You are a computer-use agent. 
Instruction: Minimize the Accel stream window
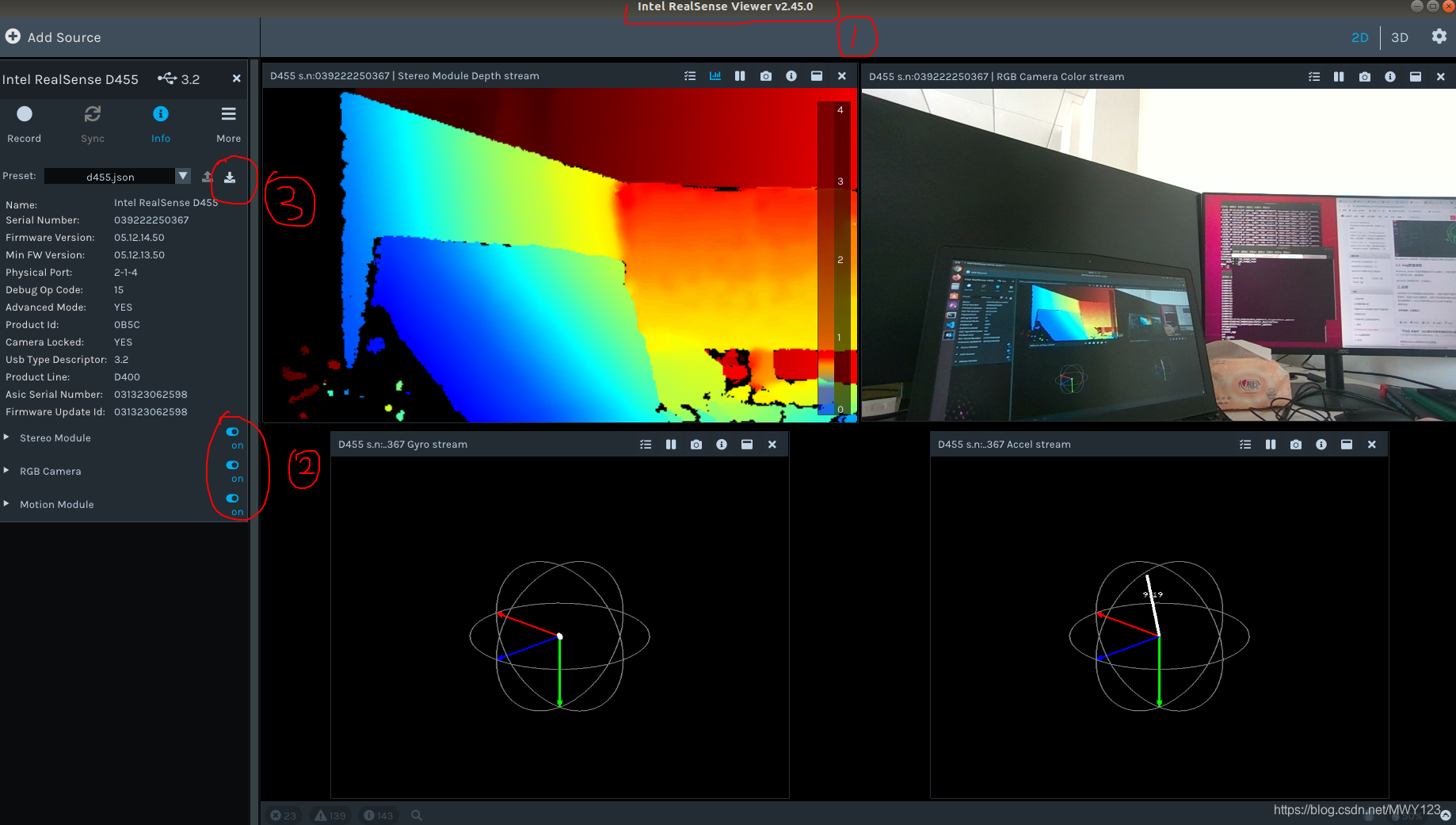(x=1347, y=445)
